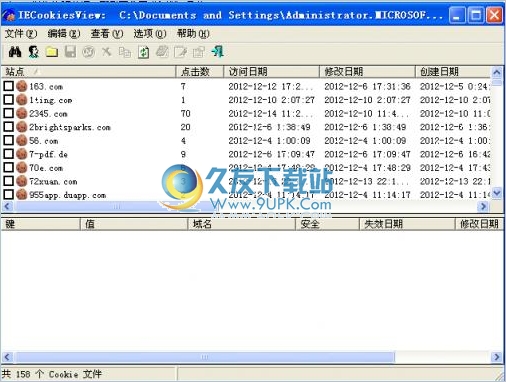
Task: Click the edit cookie pencil icon
Action: (180, 52)
